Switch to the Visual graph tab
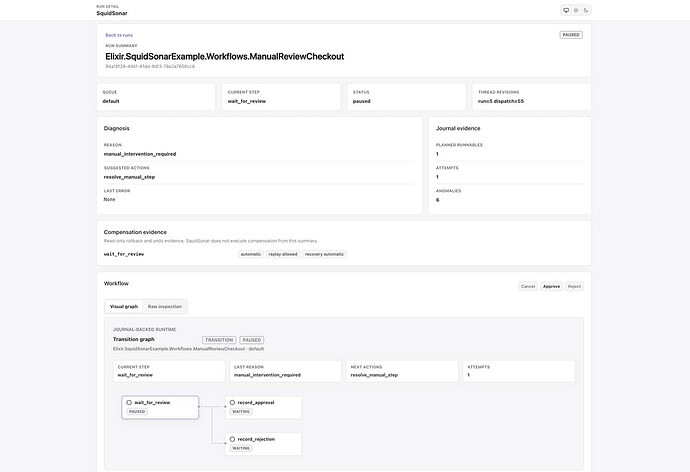Screen dimensions: 690x472 click(x=124, y=307)
